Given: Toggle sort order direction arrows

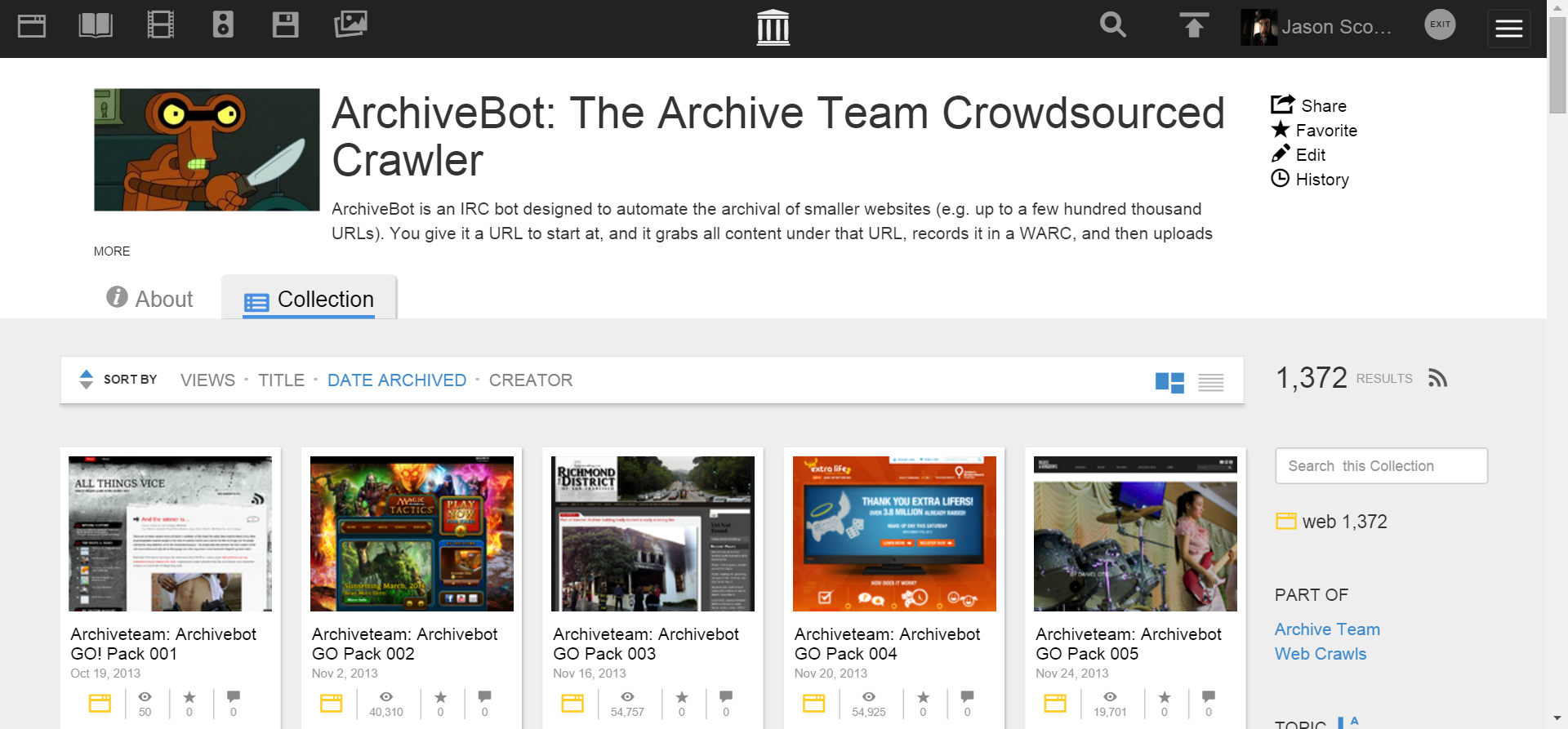Looking at the screenshot, I should 86,380.
